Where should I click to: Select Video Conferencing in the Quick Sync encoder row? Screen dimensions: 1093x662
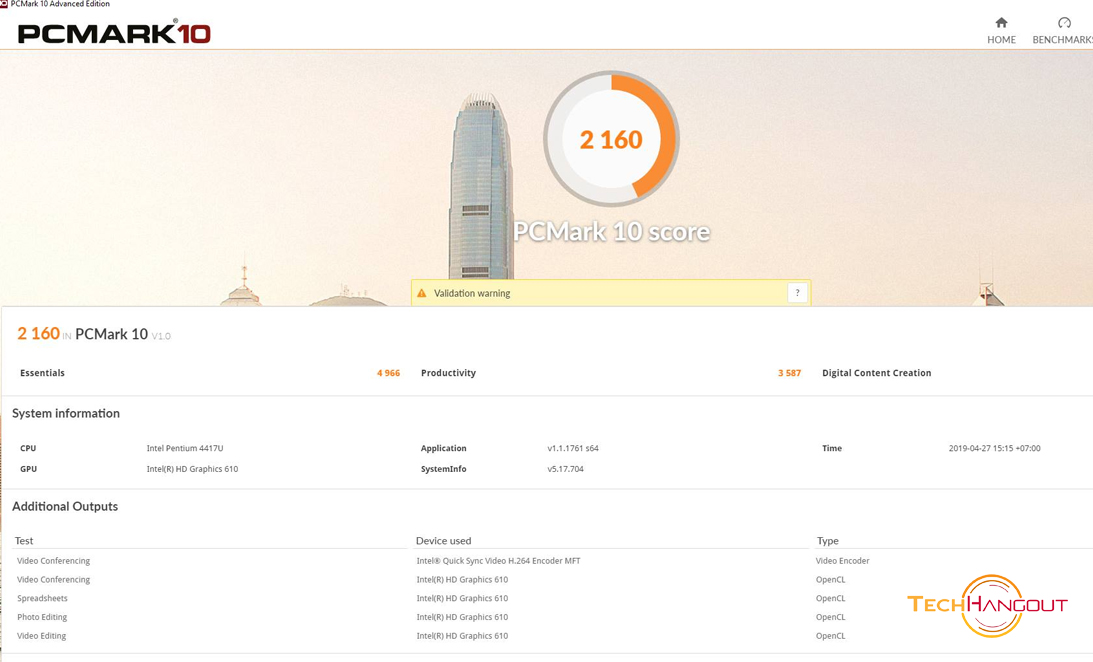(54, 561)
